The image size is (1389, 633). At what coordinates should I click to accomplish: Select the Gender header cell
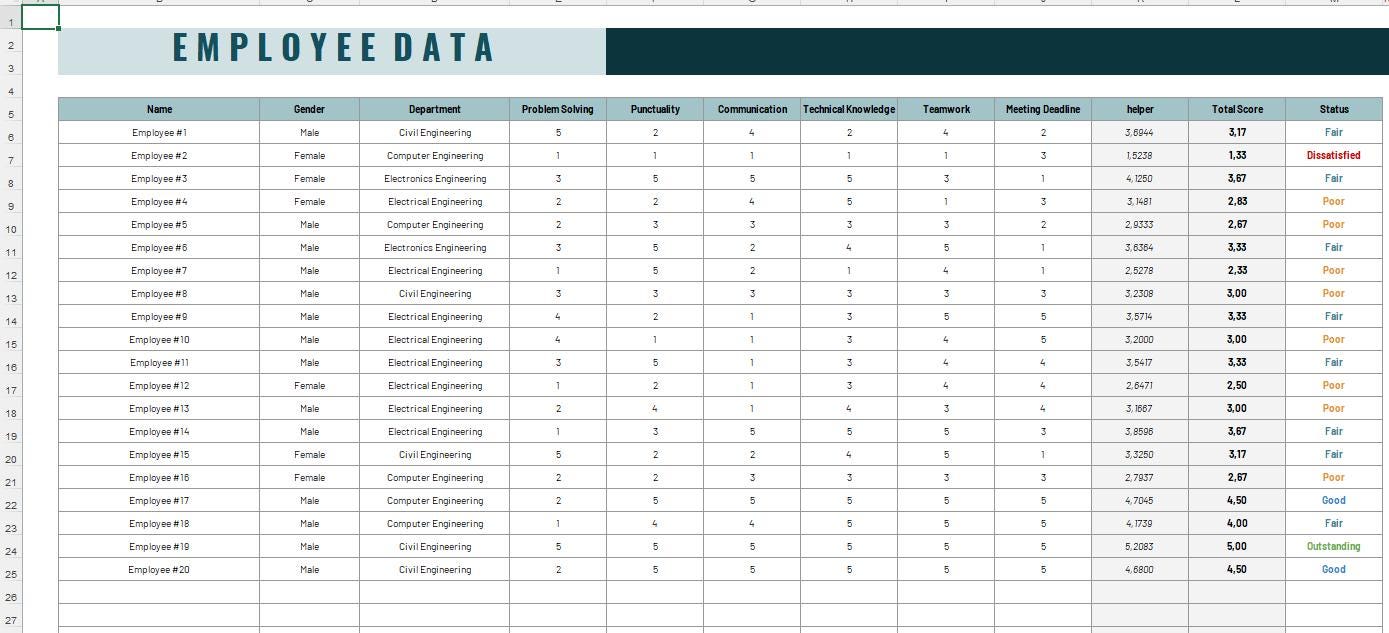(308, 109)
